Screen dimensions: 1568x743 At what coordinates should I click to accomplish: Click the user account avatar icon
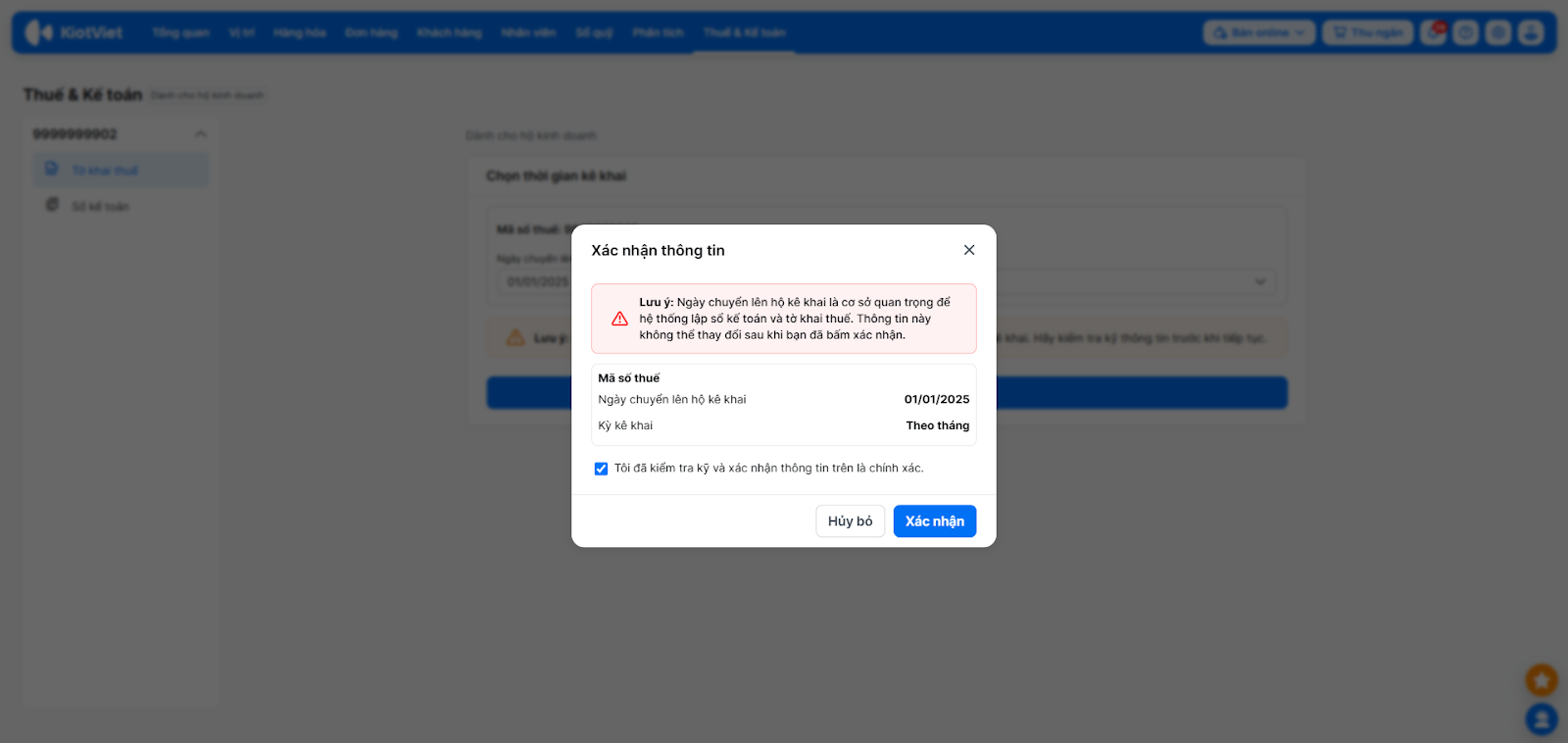tap(1531, 32)
